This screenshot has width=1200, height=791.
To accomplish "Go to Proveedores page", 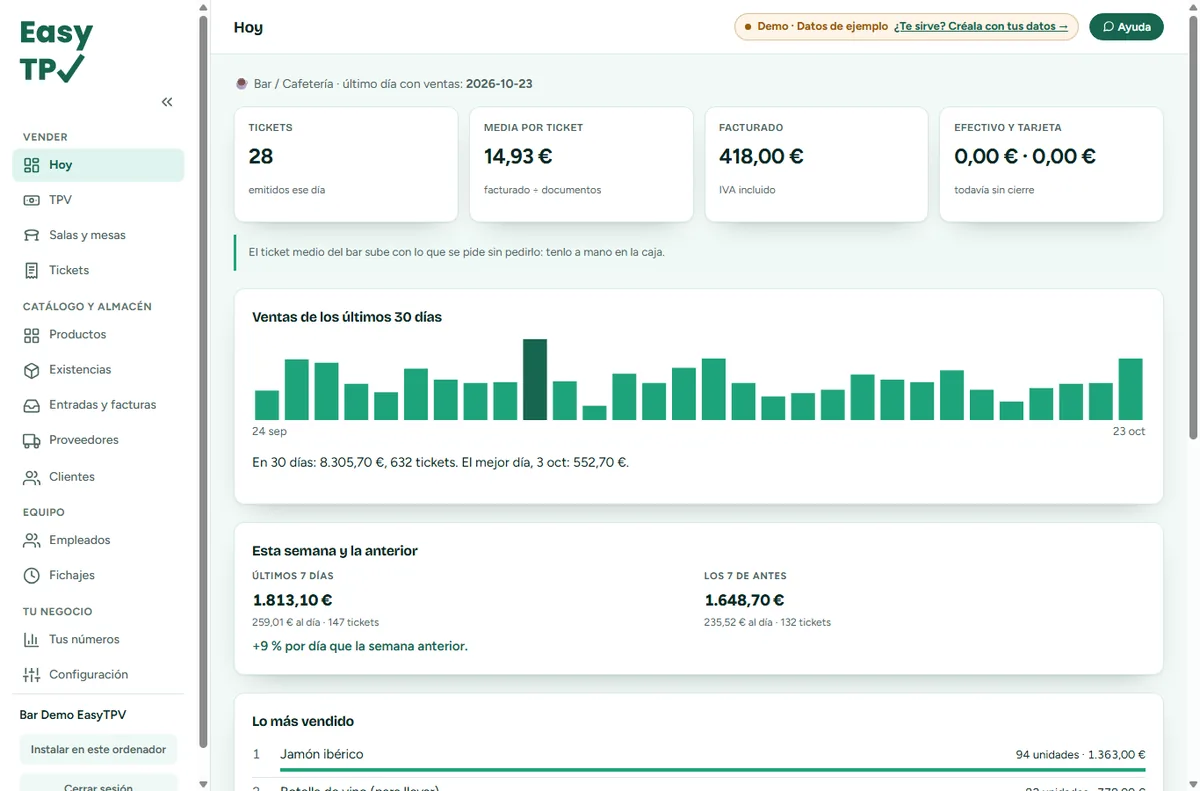I will coord(98,440).
